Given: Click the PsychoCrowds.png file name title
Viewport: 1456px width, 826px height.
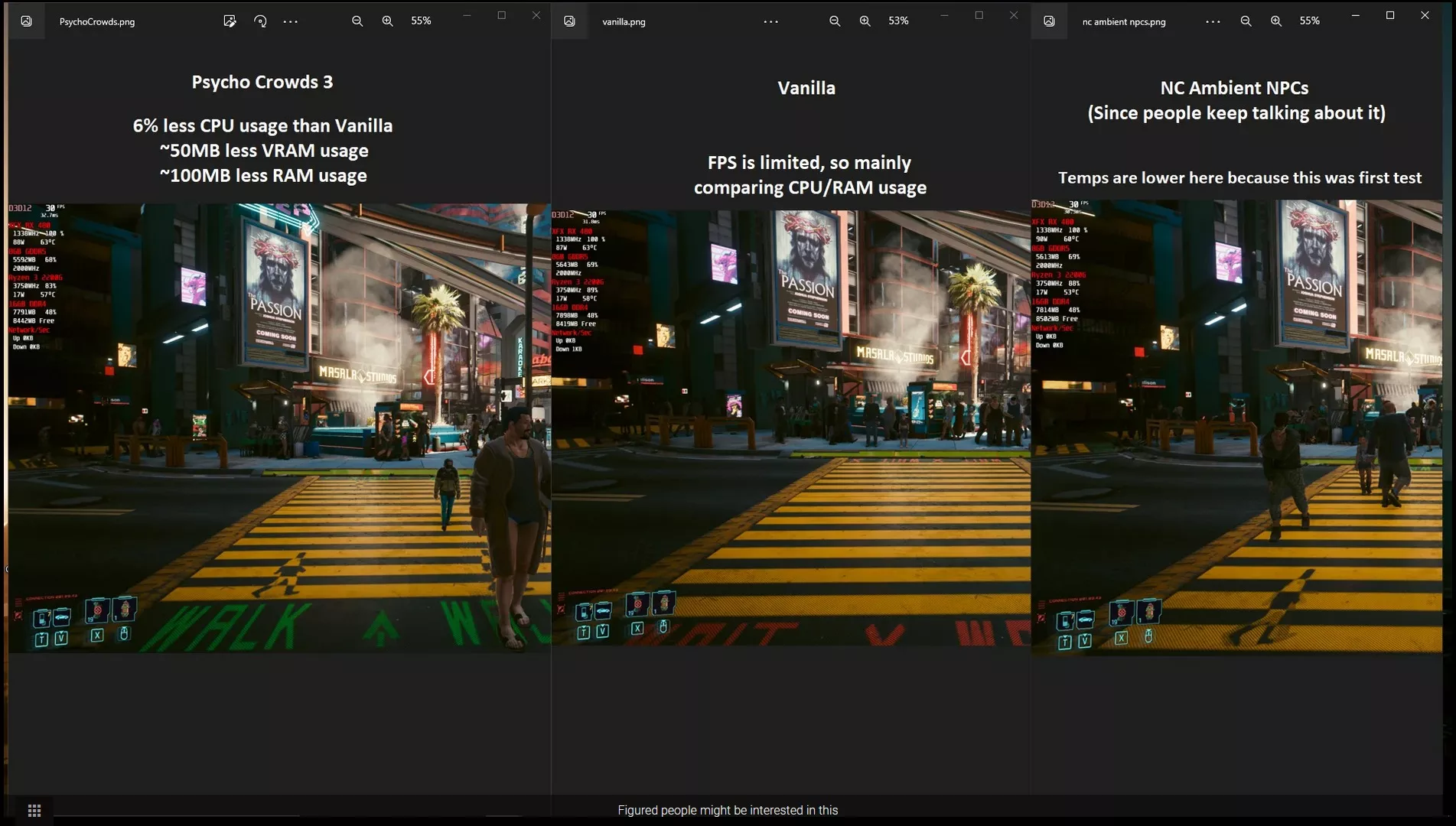Looking at the screenshot, I should tap(97, 22).
